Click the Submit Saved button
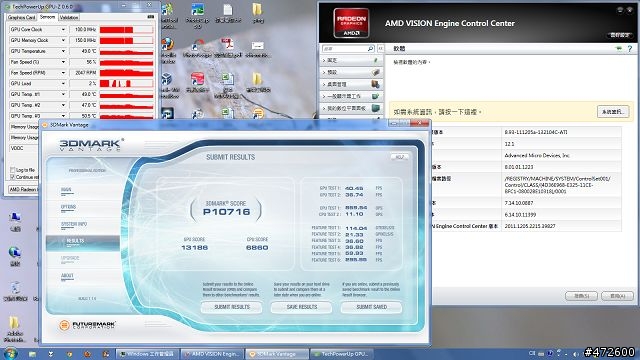Screen dimensions: 640x360 pos(371,307)
